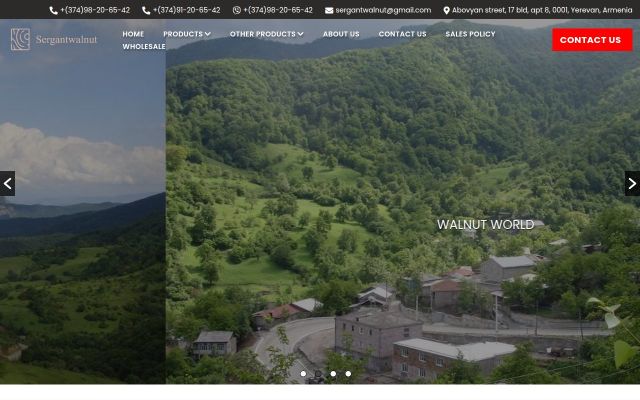This screenshot has height=400, width=640.
Task: Select the first slide indicator dot
Action: pyautogui.click(x=303, y=373)
